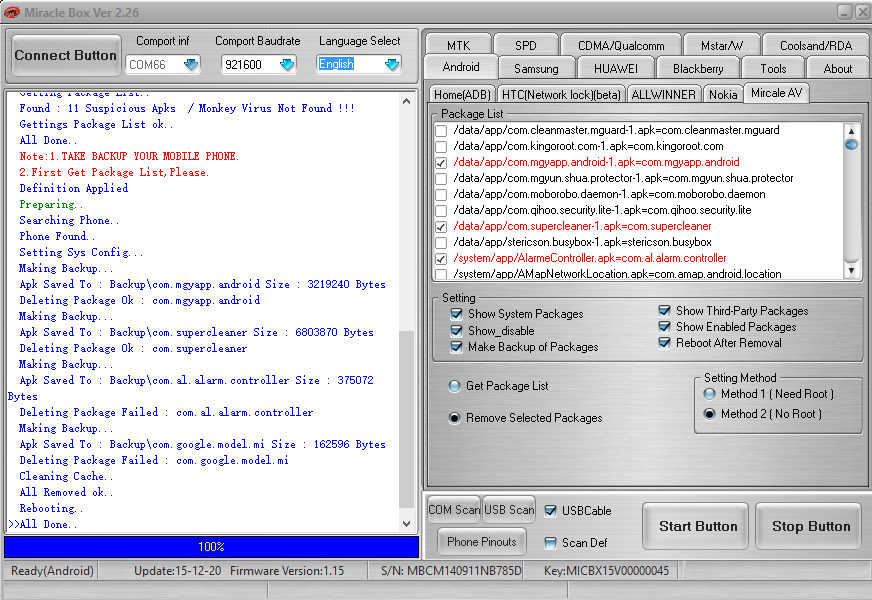Screen dimensions: 872x600
Task: Click the package list scrollbar down arrow
Action: 851,271
